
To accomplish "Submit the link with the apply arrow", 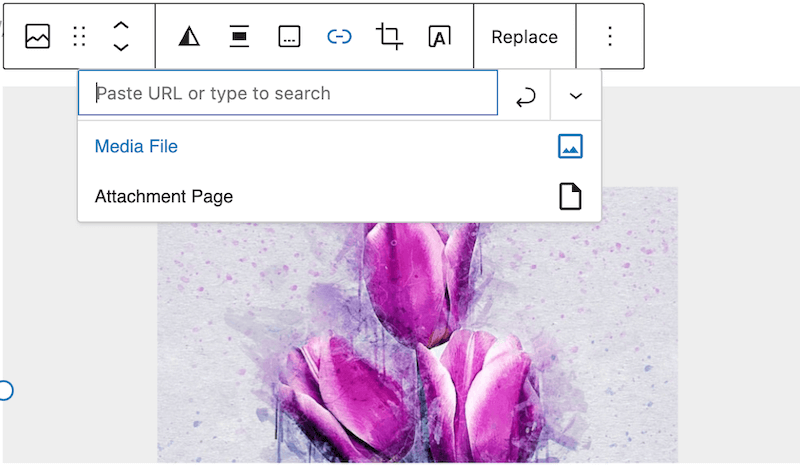I will 525,96.
